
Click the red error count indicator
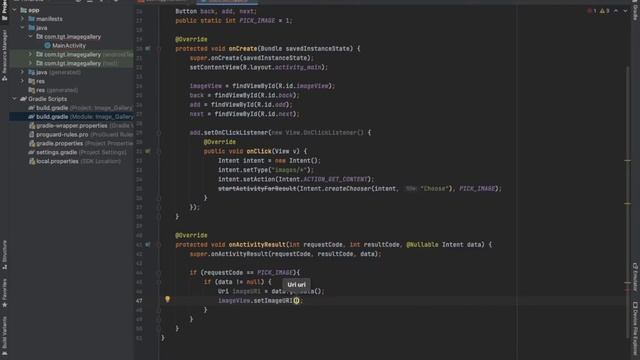[x=592, y=11]
